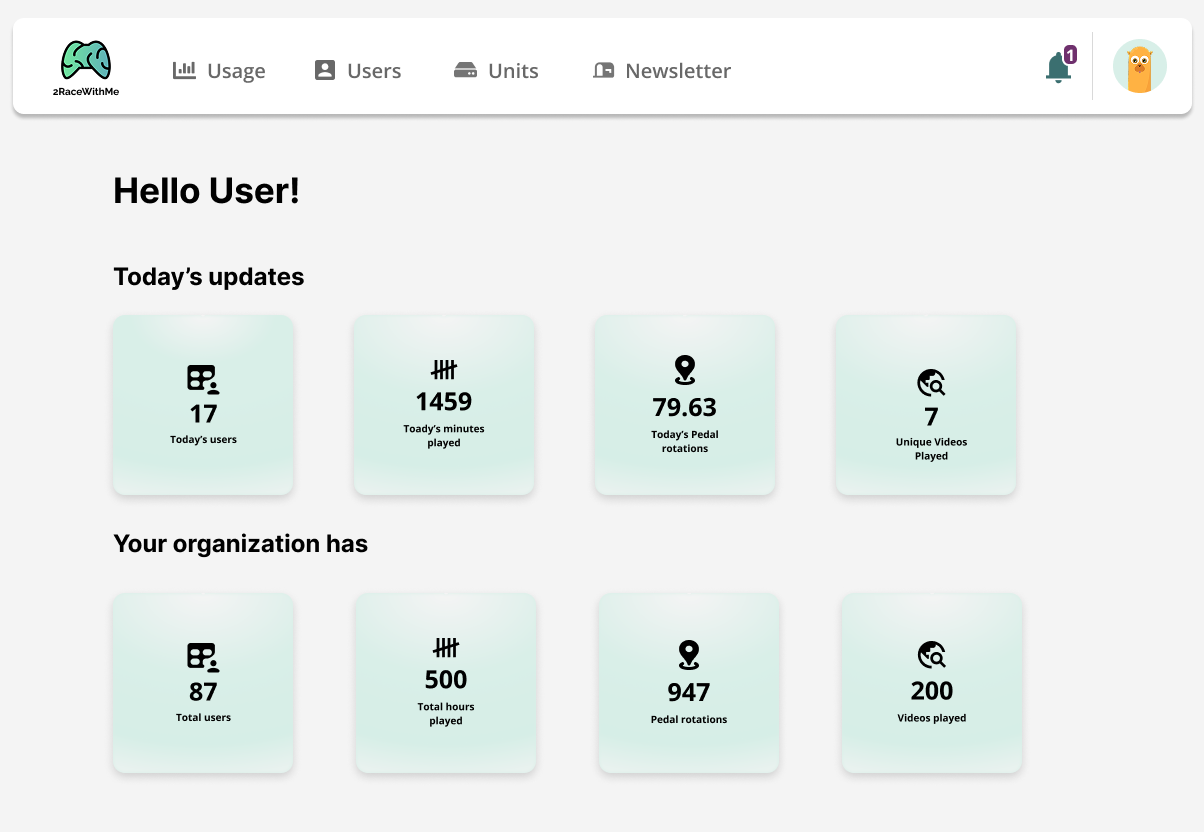Click the value 500 total hours
The width and height of the screenshot is (1204, 832).
point(446,679)
